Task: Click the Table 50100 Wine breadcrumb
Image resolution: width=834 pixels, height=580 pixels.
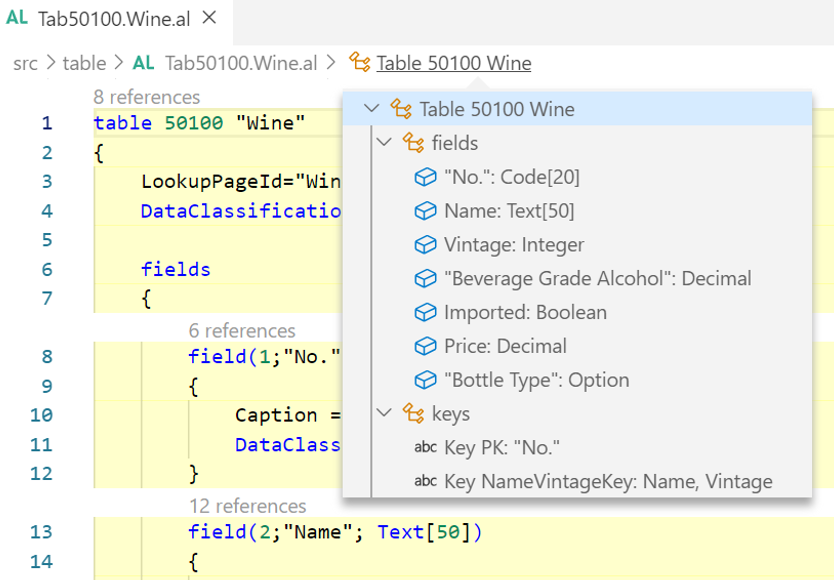Action: coord(453,63)
